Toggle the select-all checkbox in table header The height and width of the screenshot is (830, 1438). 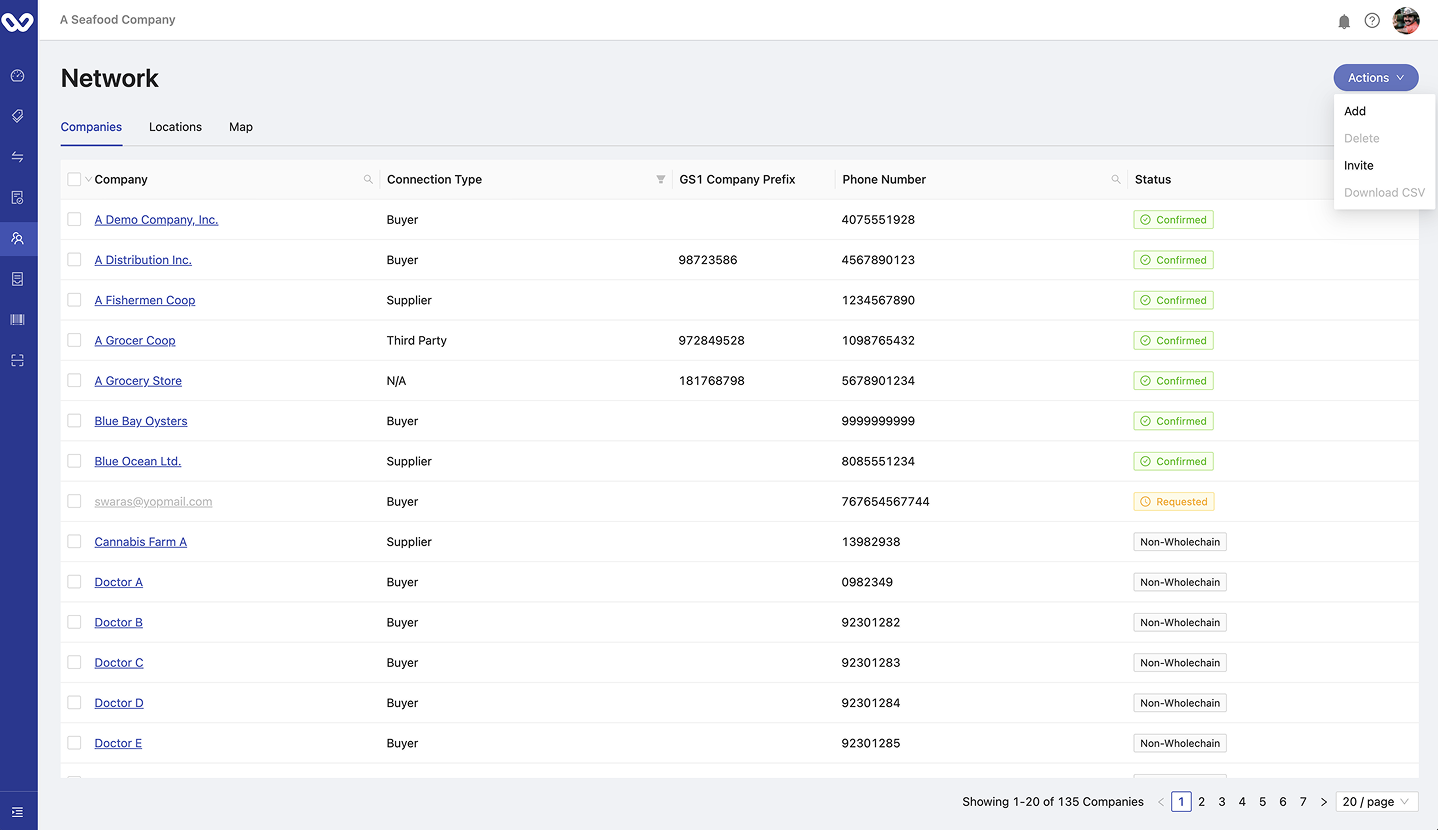coord(74,180)
